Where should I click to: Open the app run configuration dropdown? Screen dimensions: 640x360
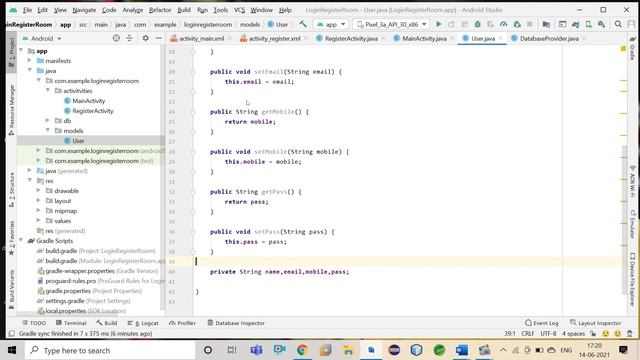(331, 24)
